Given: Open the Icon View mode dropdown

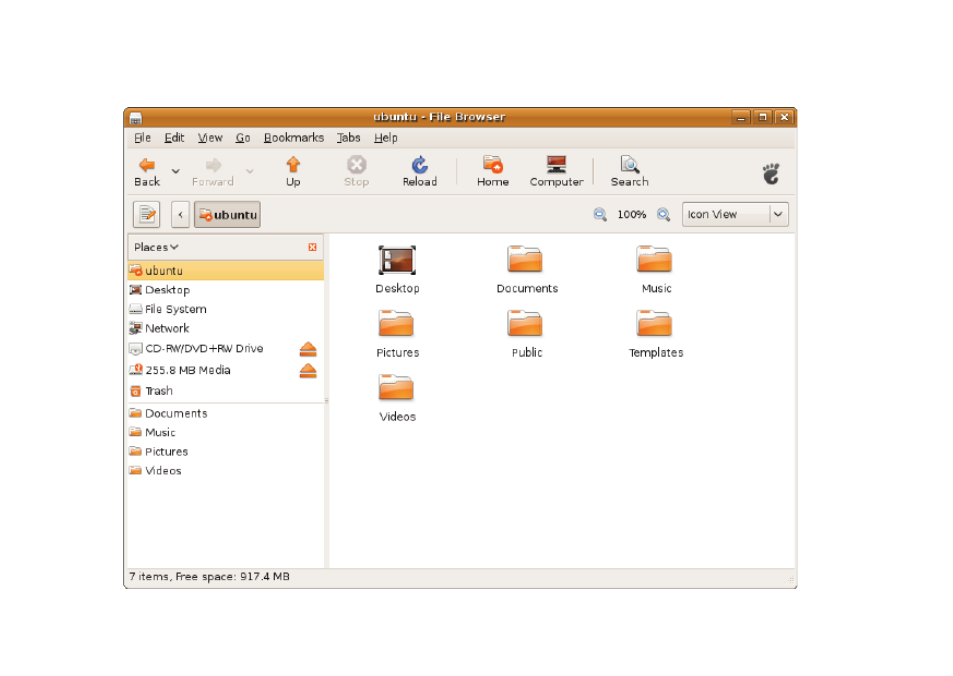Looking at the screenshot, I should click(735, 215).
